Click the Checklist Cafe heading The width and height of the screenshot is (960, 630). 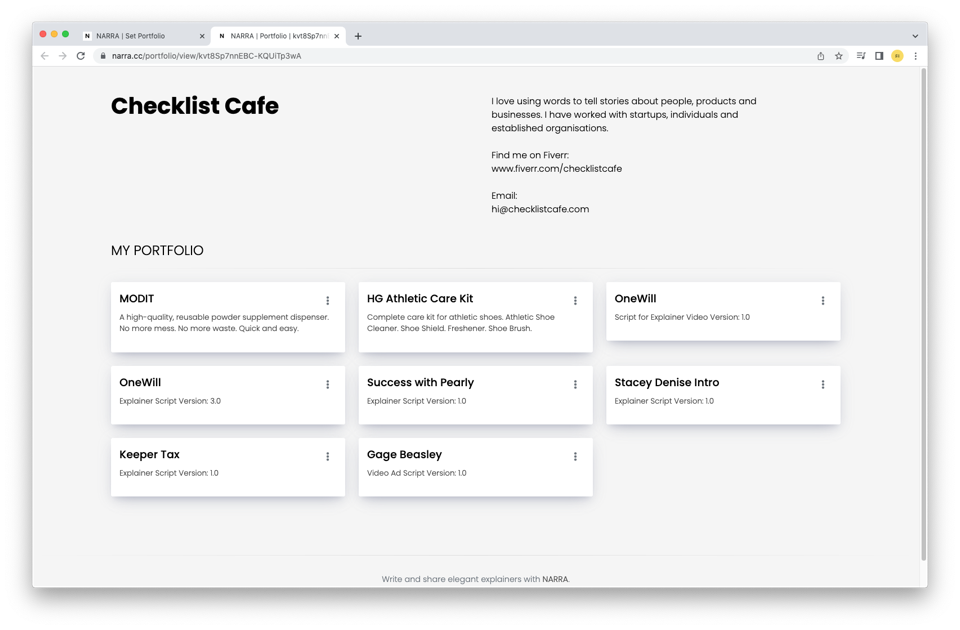coord(195,106)
